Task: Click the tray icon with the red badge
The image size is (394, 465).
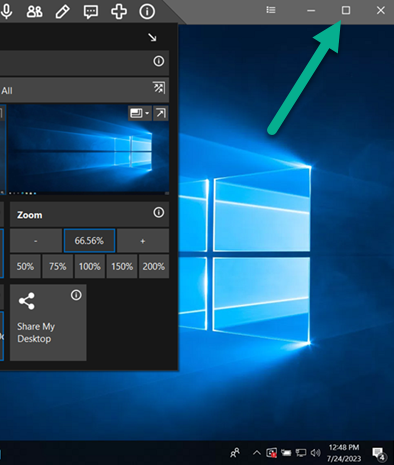Action: pos(272,453)
